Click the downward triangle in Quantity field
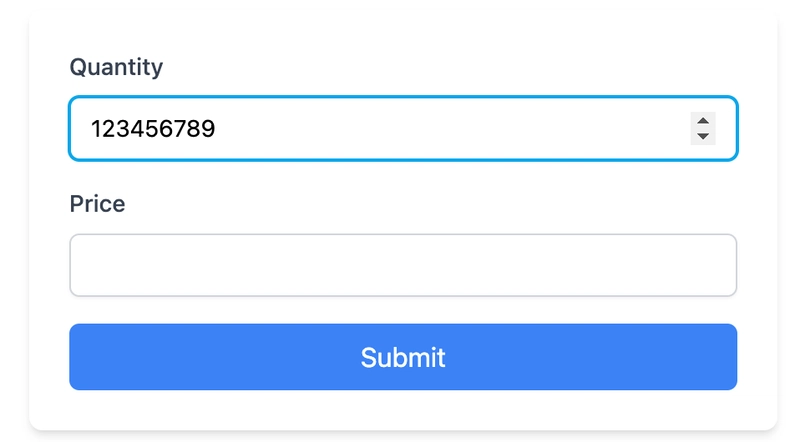800x442 pixels. coord(703,136)
